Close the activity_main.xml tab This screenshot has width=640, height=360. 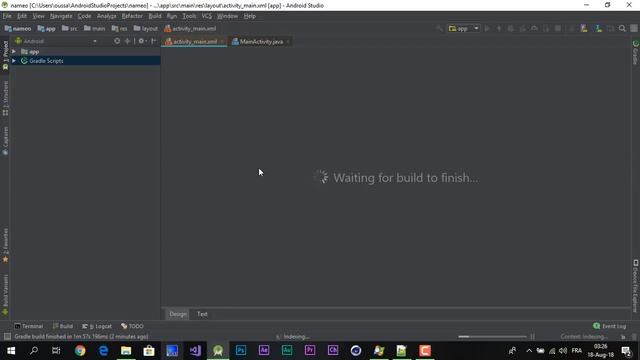(x=222, y=42)
